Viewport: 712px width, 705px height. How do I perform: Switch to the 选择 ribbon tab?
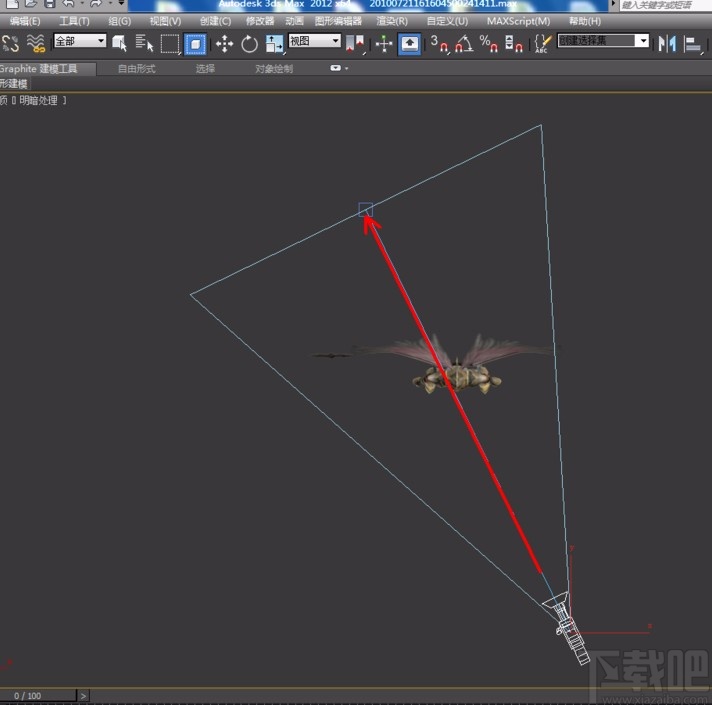click(205, 69)
